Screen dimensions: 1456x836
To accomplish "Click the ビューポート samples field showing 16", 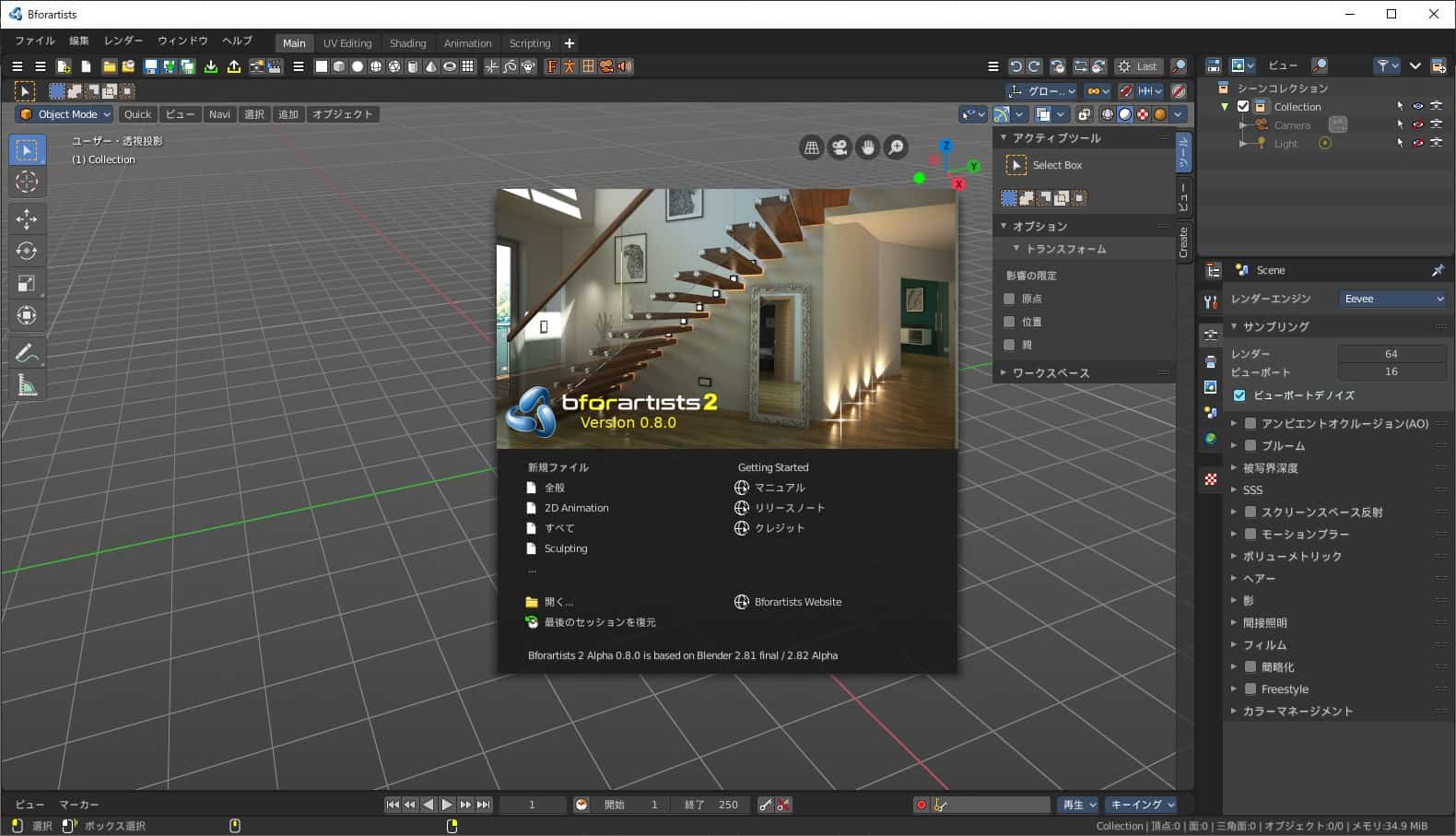I will point(1391,371).
